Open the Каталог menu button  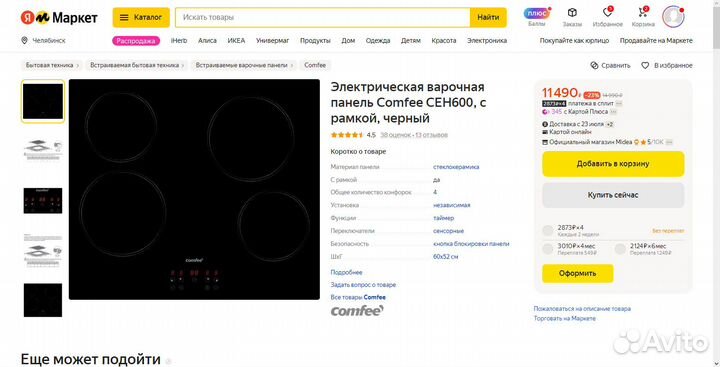pyautogui.click(x=141, y=17)
